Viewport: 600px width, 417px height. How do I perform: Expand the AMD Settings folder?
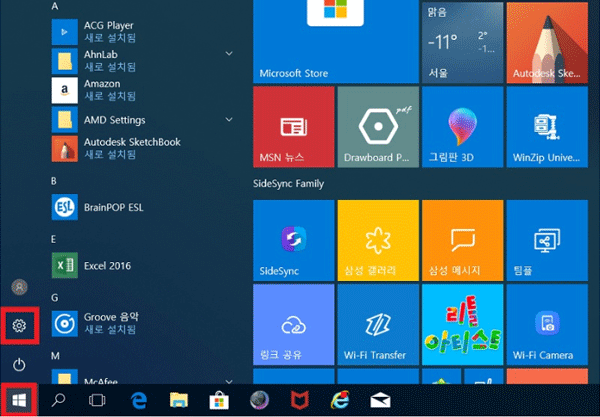(229, 120)
